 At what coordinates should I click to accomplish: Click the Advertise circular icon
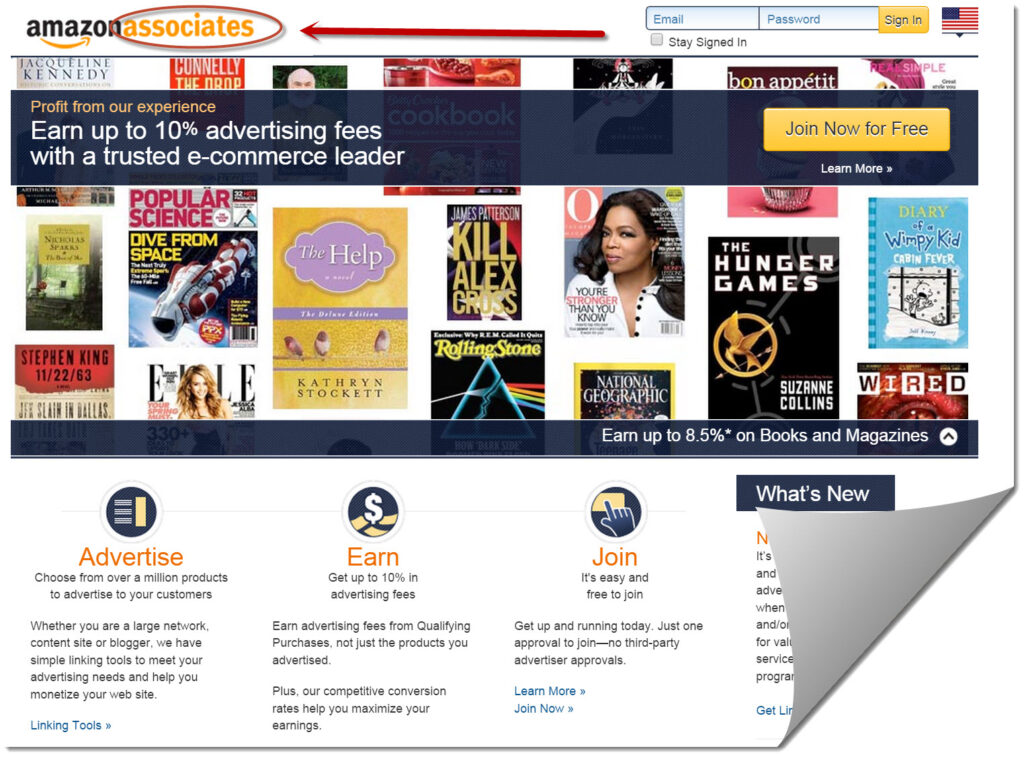click(x=131, y=511)
